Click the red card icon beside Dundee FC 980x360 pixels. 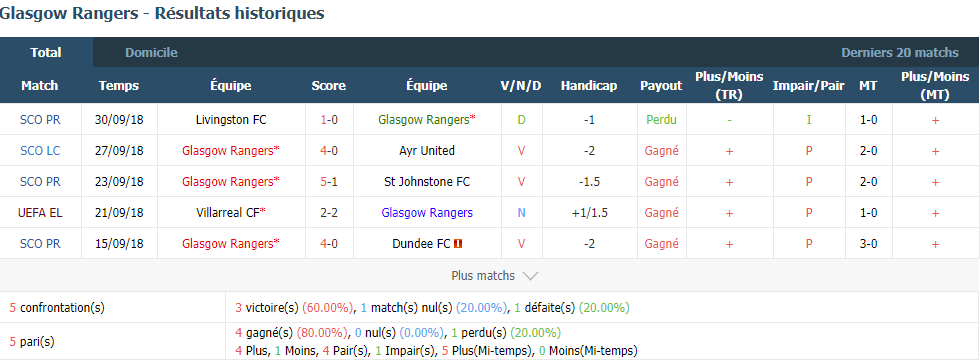pyautogui.click(x=458, y=244)
